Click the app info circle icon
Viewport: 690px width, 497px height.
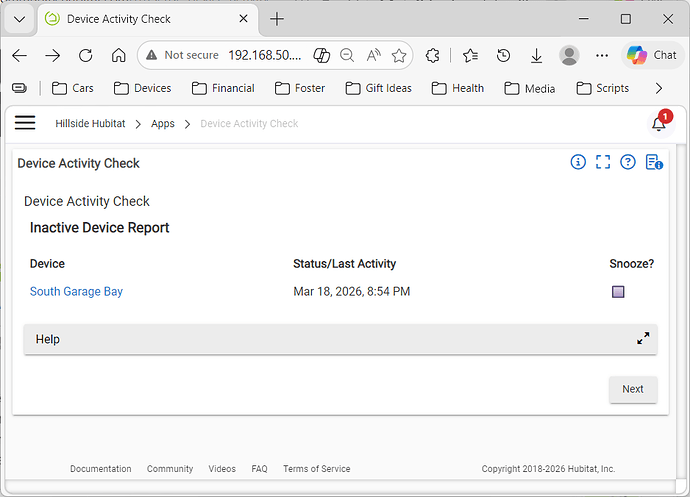click(x=578, y=162)
